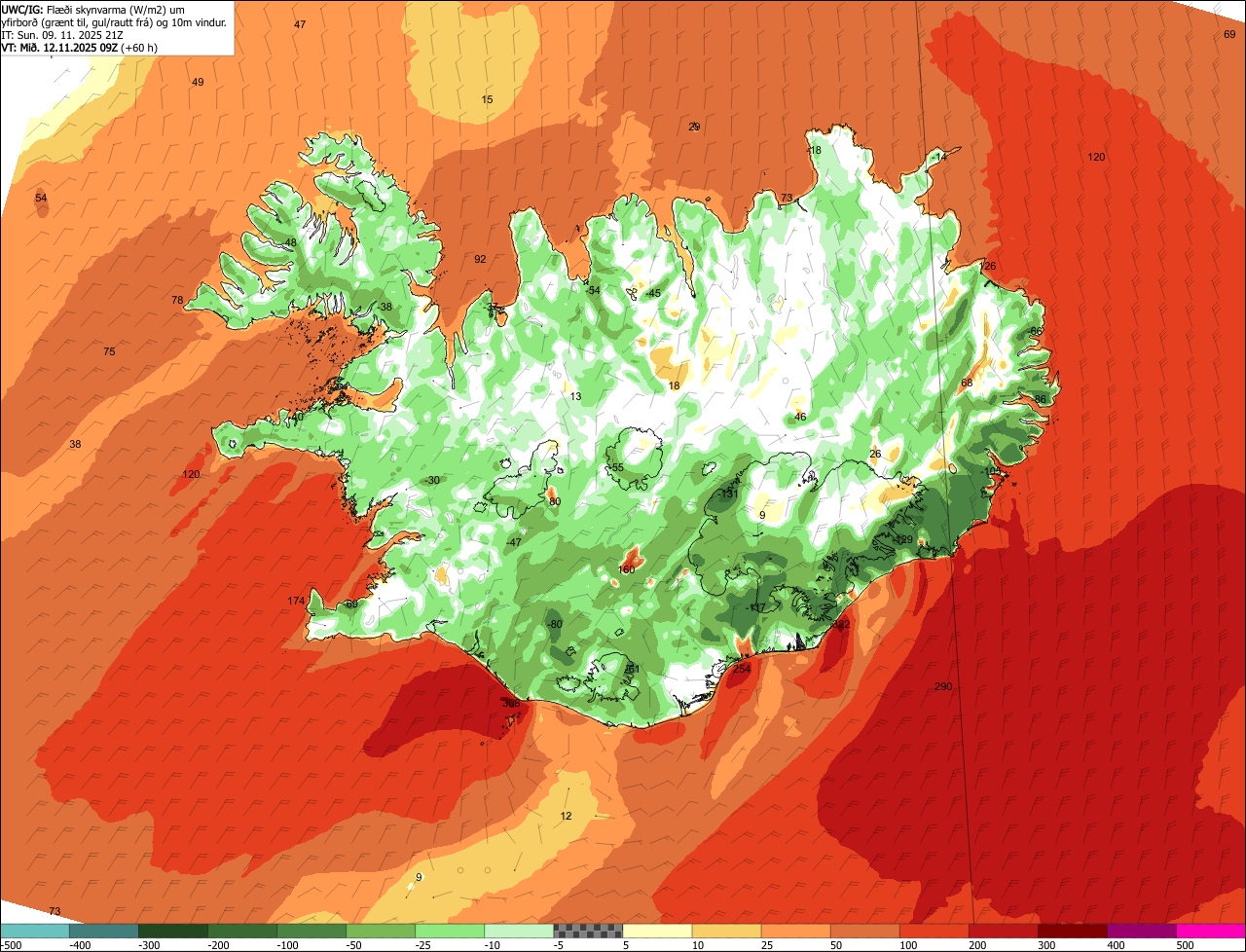The image size is (1246, 952).
Task: Click the map value '12' in the southern yellow area
Action: (567, 816)
